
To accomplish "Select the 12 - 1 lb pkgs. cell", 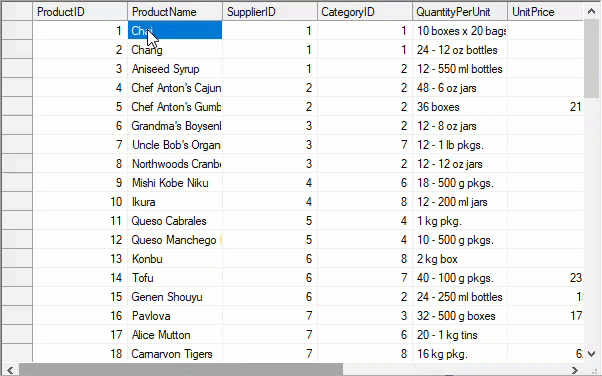I will tap(460, 144).
